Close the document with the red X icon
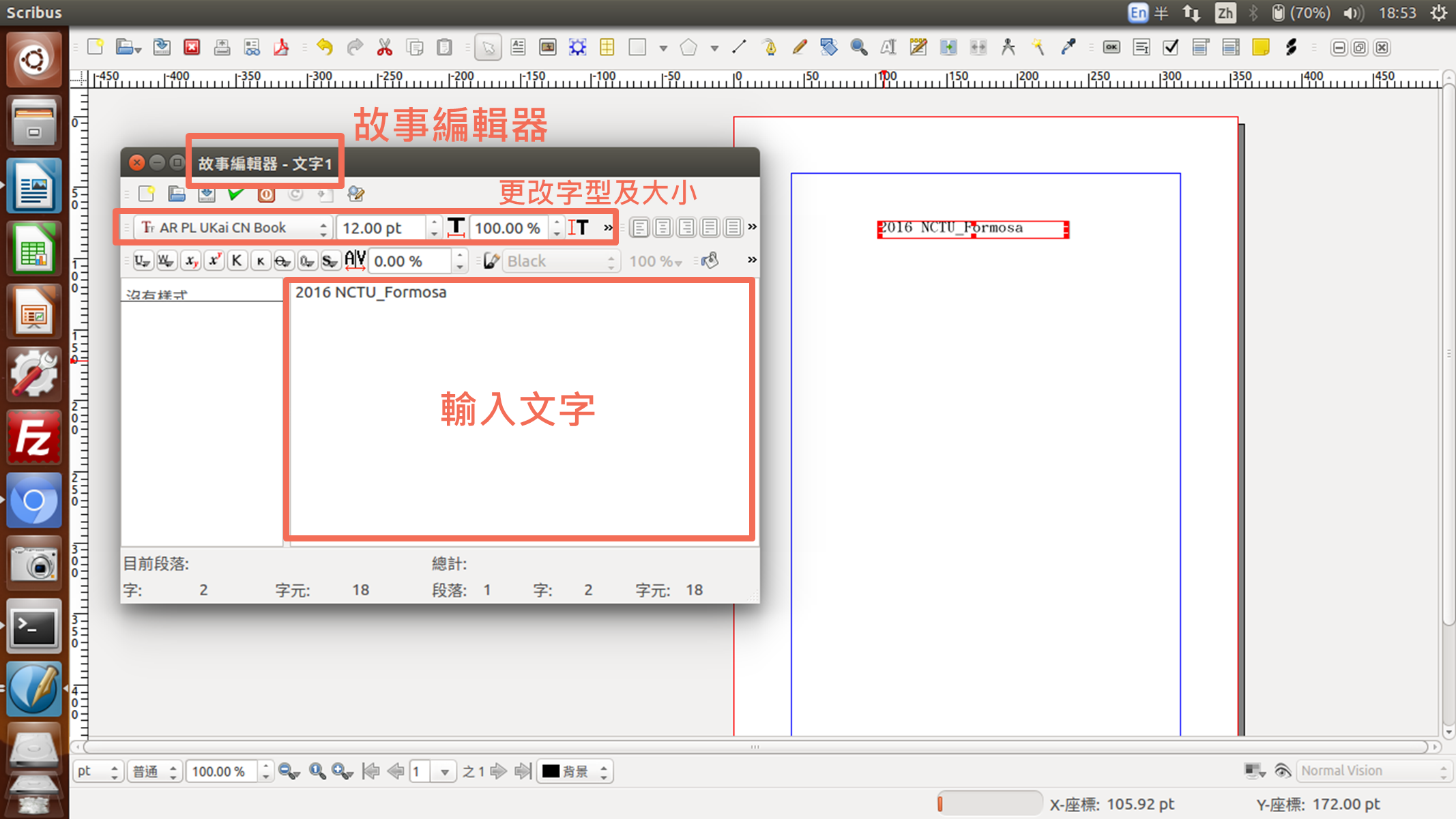This screenshot has width=1456, height=819. point(192,47)
